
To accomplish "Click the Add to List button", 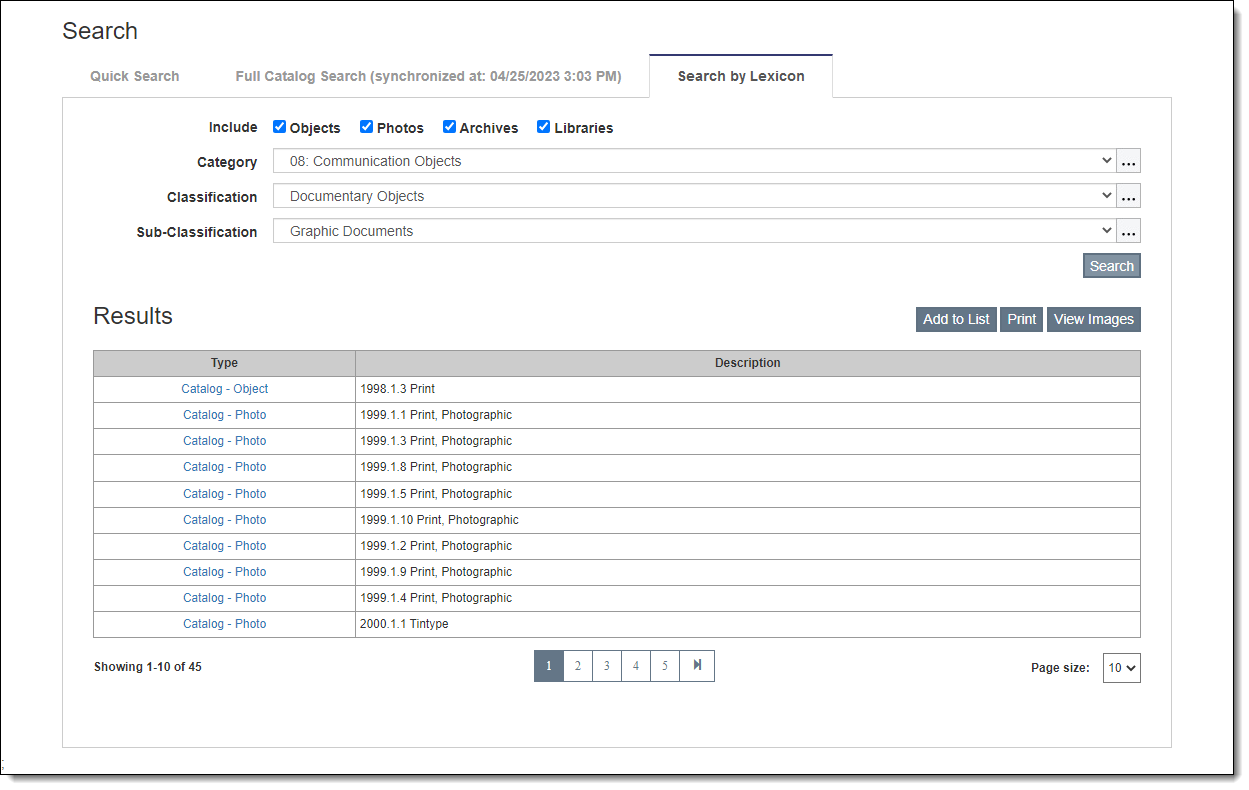I will [x=956, y=319].
